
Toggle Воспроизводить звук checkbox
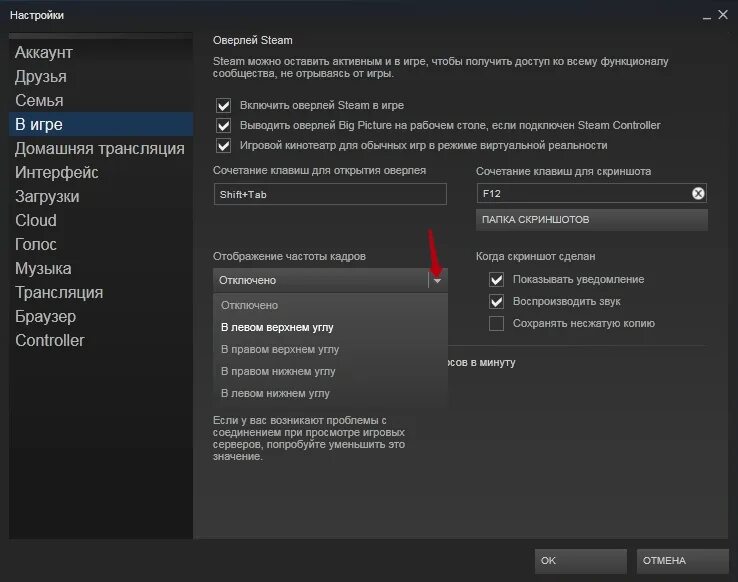pyautogui.click(x=497, y=302)
